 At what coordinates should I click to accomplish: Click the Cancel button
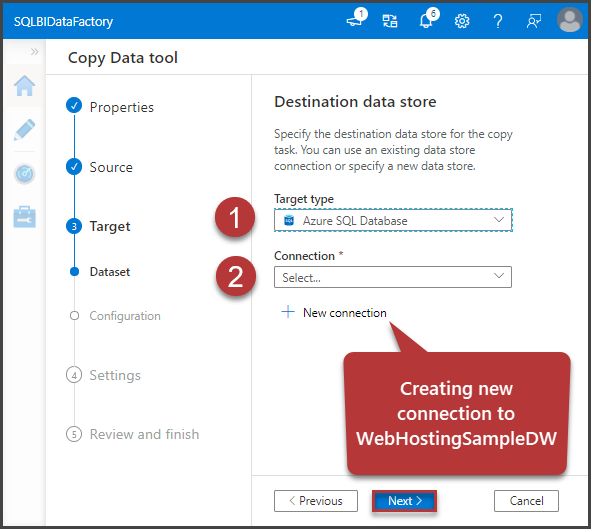(x=526, y=501)
